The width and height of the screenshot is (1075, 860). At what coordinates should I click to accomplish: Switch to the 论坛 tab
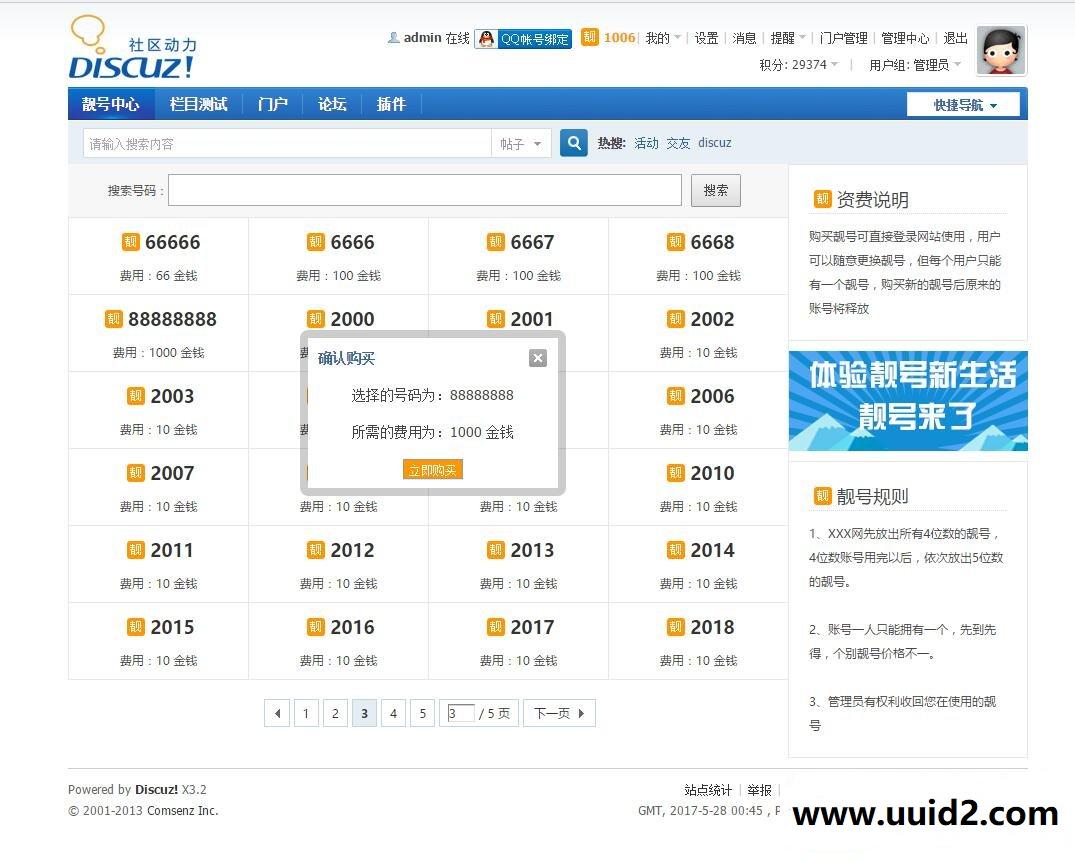332,103
